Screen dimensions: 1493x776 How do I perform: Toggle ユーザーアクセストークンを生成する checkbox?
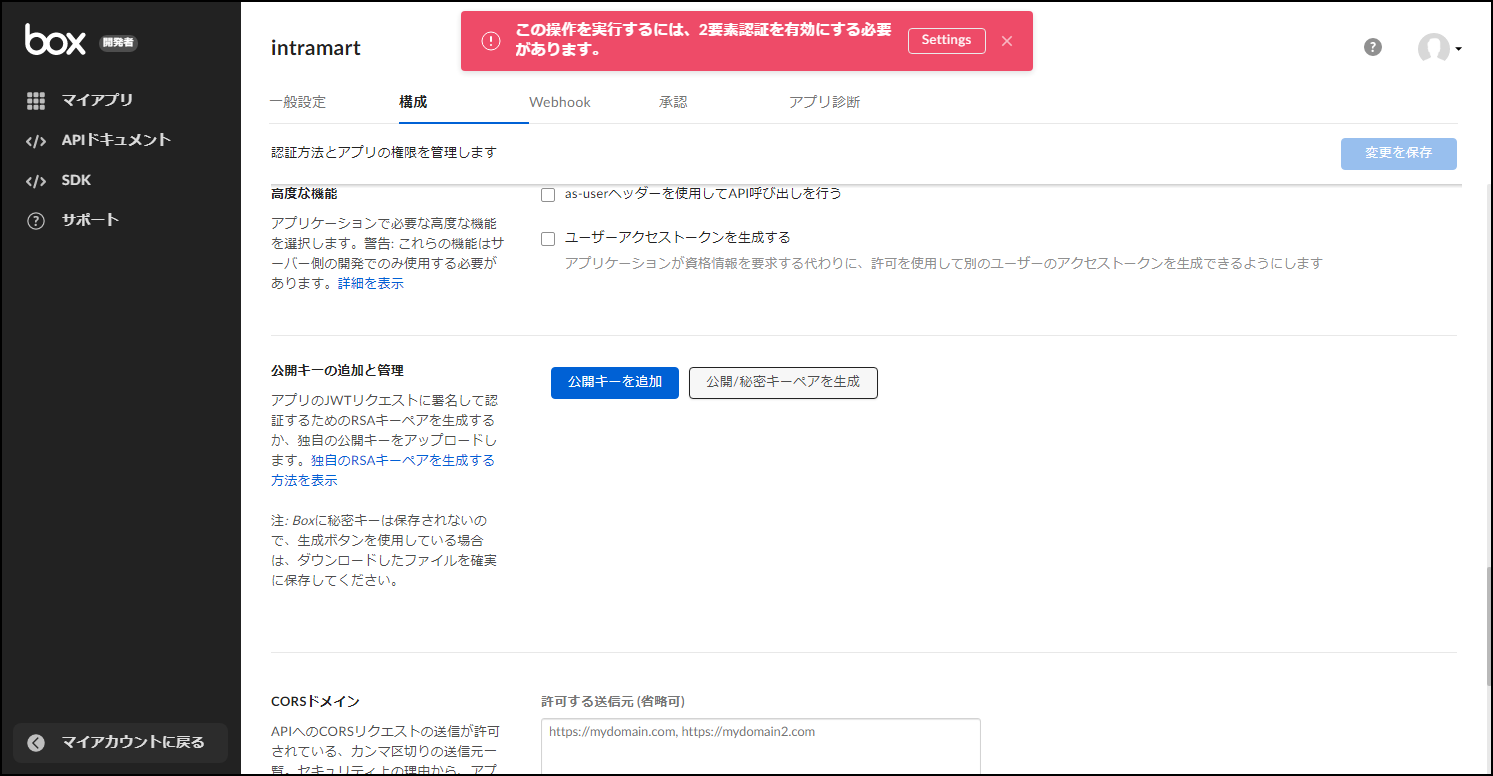548,239
